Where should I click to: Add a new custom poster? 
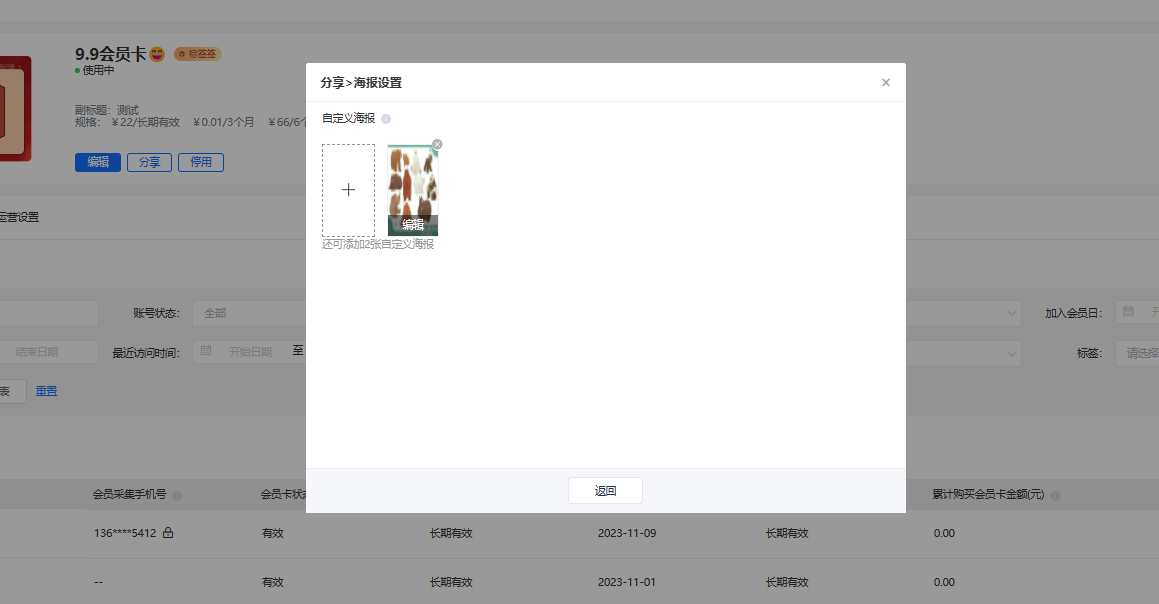click(348, 190)
